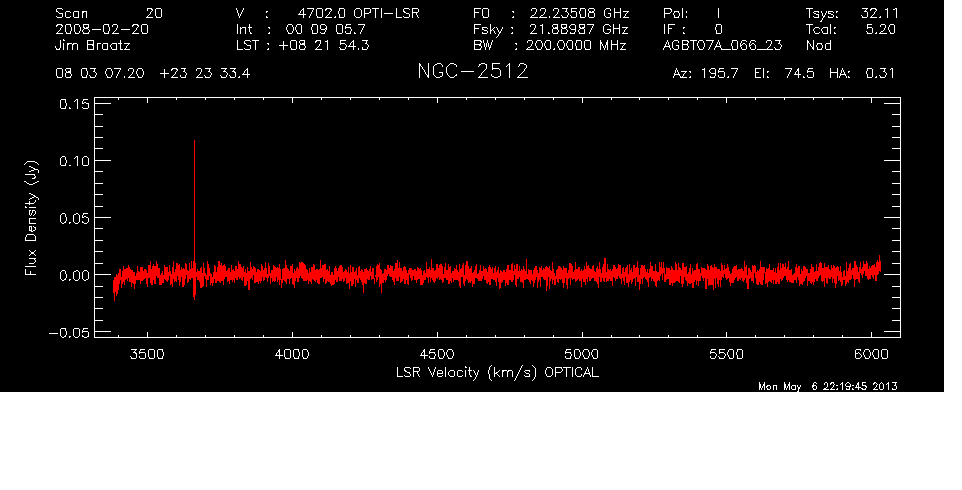
Task: Select the right ascension 08 03 07.20
Action: [x=100, y=74]
